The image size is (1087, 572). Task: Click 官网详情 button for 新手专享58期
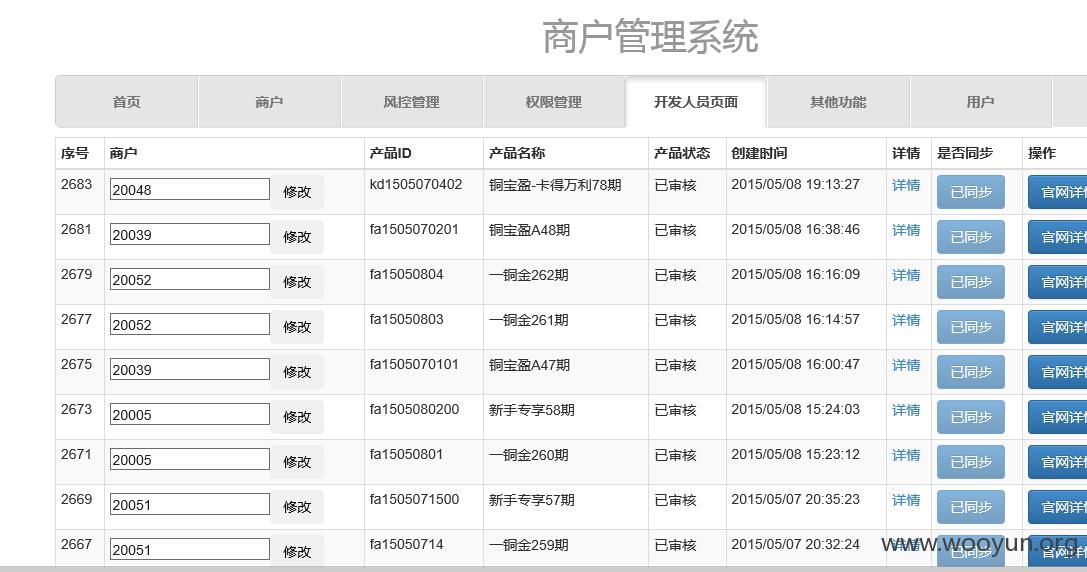1058,417
